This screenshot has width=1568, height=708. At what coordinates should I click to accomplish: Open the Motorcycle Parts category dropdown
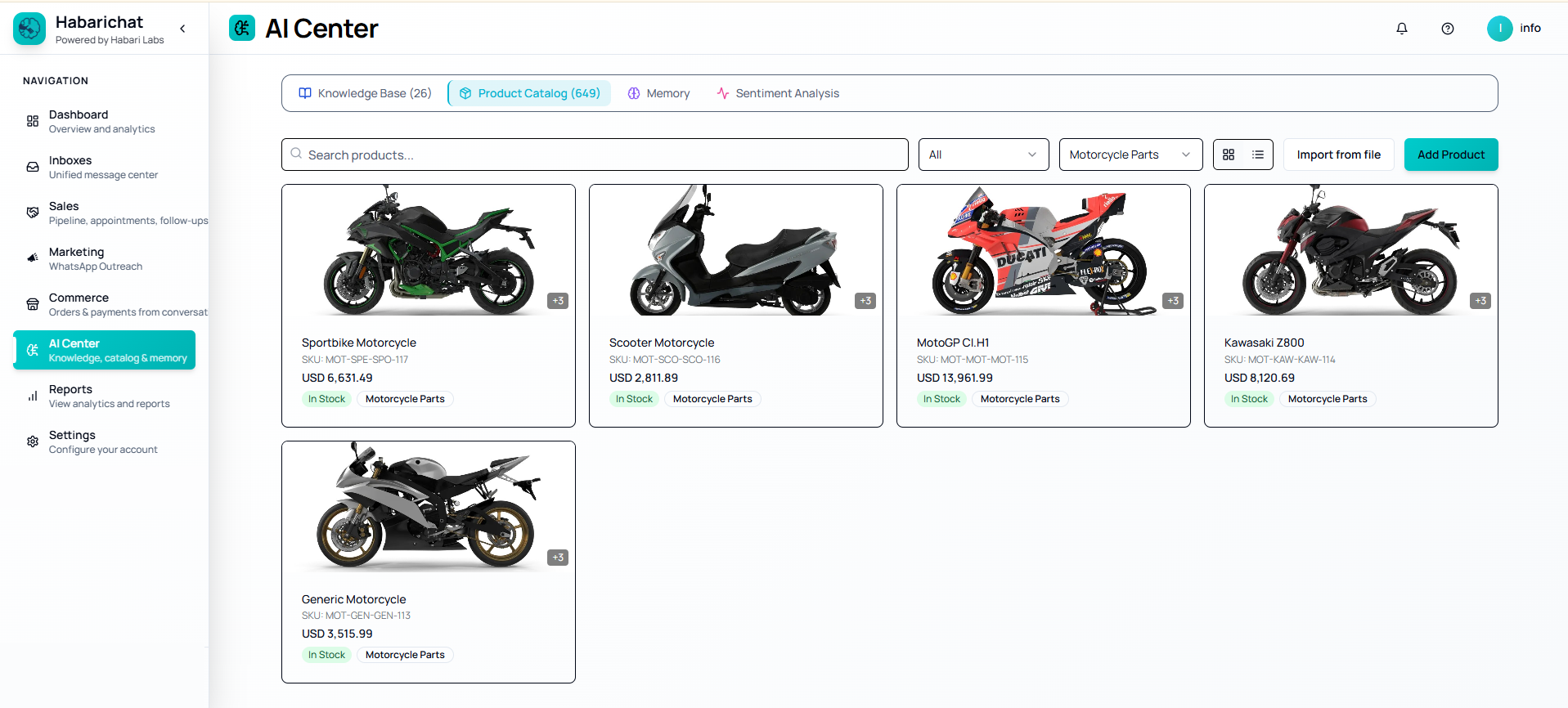(x=1130, y=155)
